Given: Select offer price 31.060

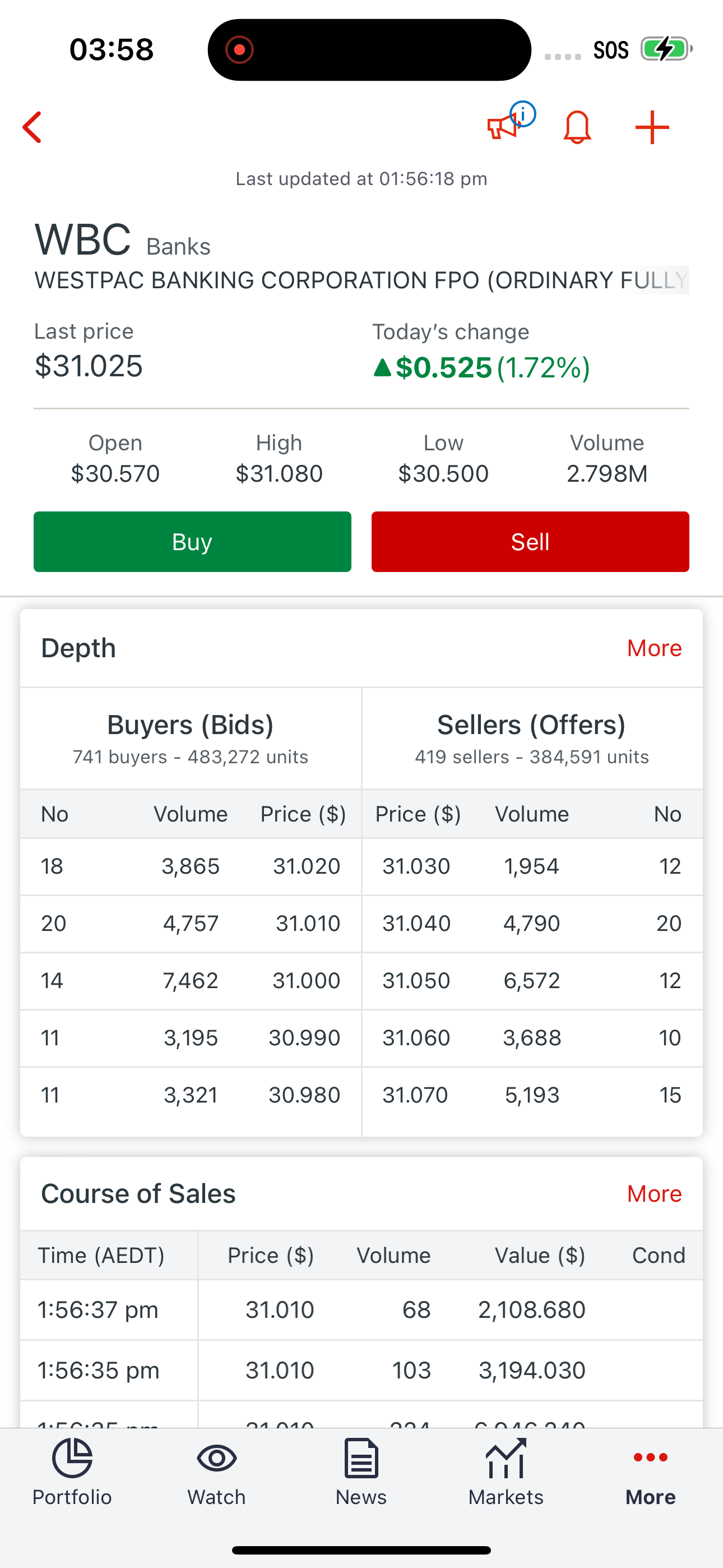Looking at the screenshot, I should (x=416, y=1038).
